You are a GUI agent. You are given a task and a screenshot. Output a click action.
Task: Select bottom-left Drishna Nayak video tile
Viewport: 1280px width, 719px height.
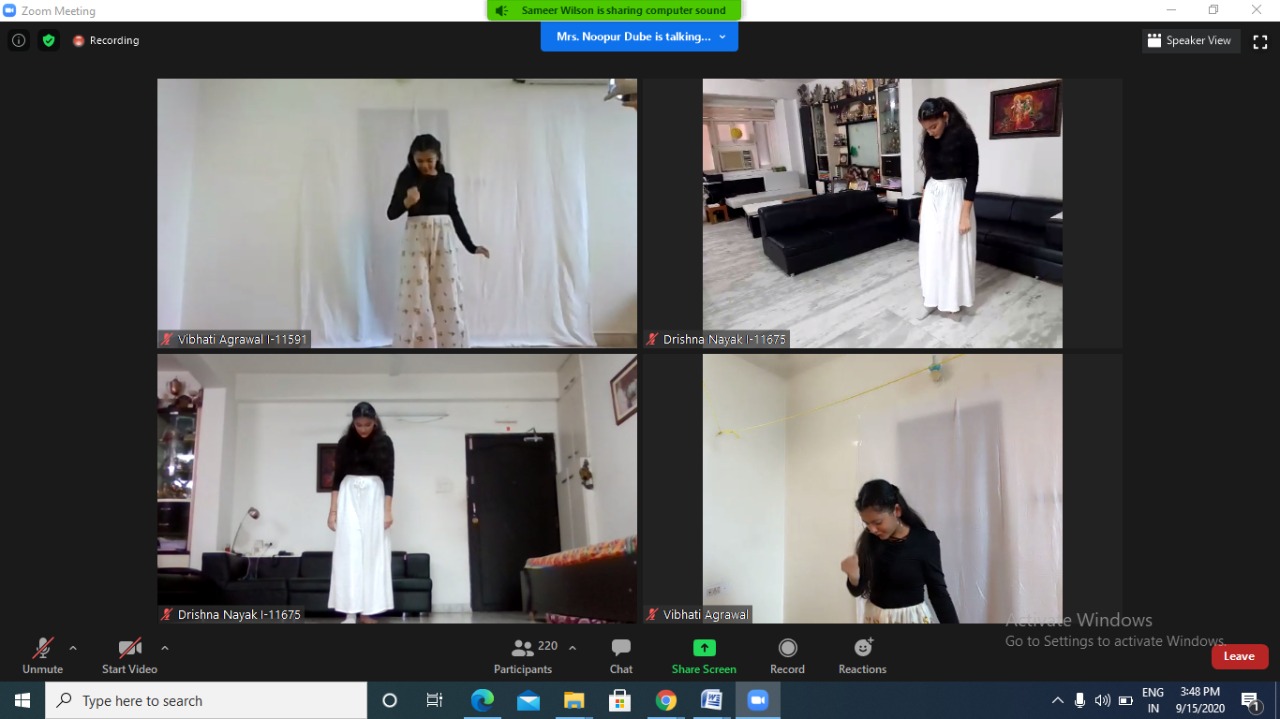click(397, 488)
